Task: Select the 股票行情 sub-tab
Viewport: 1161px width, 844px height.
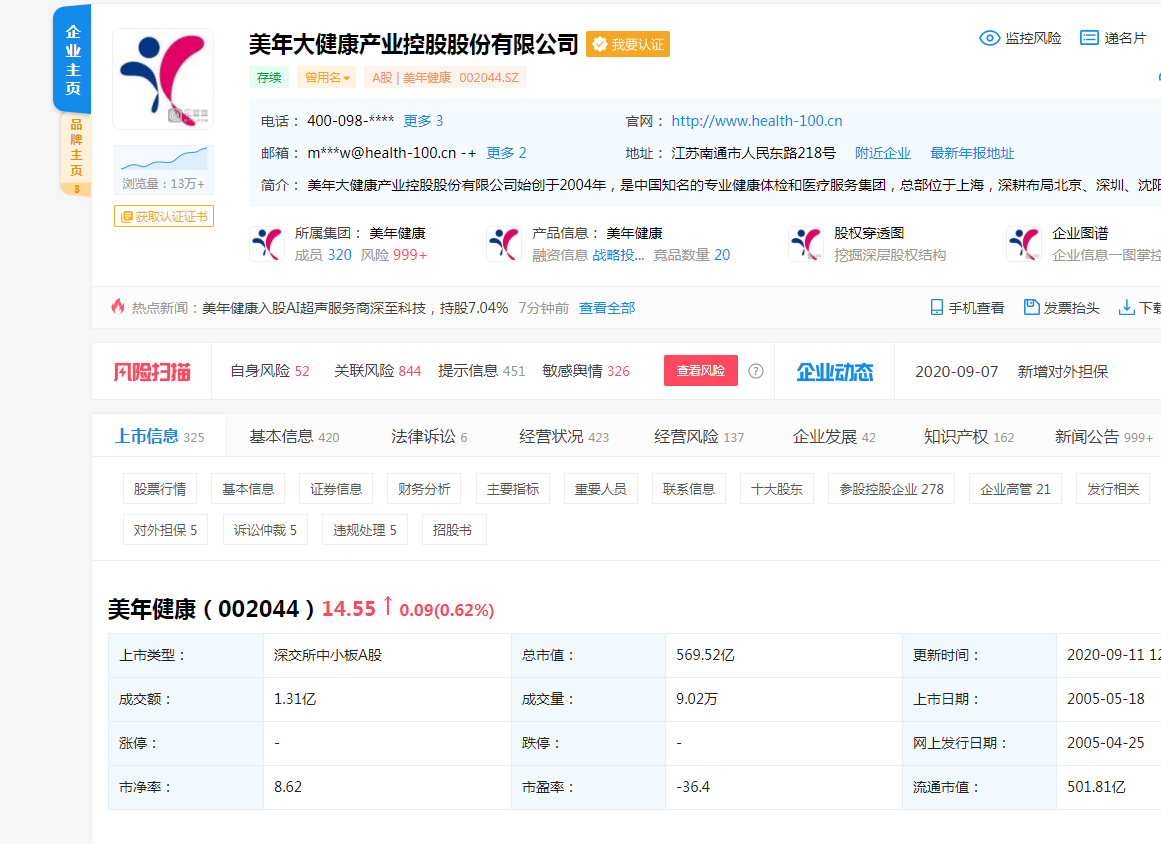Action: pos(160,489)
